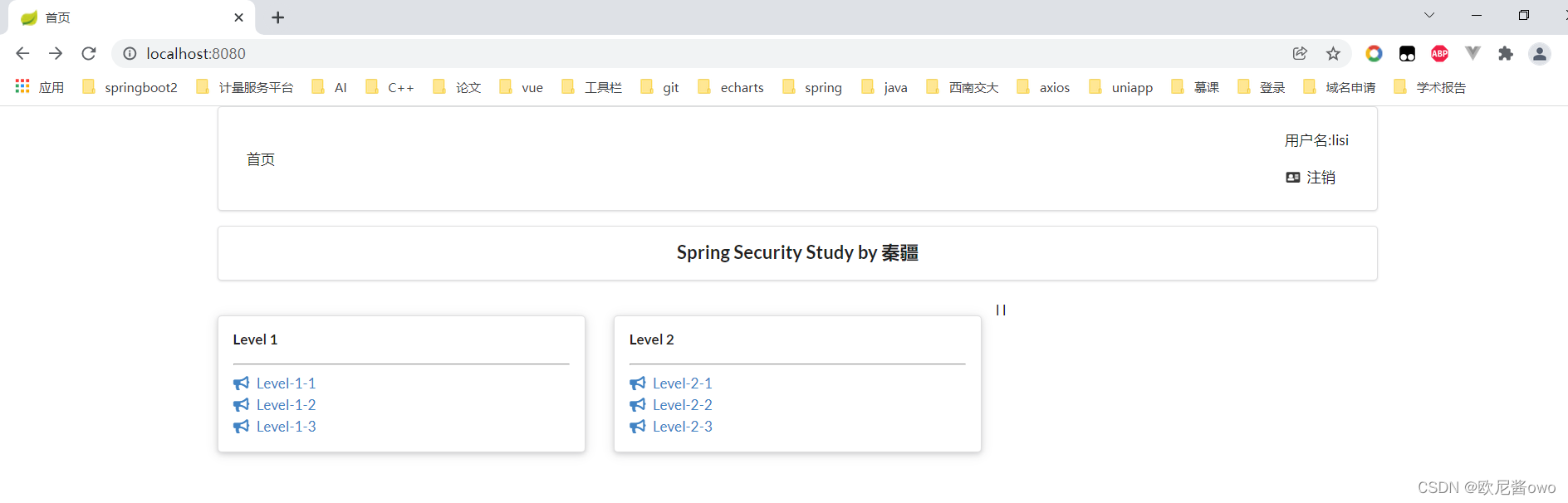Minimize the browser window

[x=1477, y=15]
